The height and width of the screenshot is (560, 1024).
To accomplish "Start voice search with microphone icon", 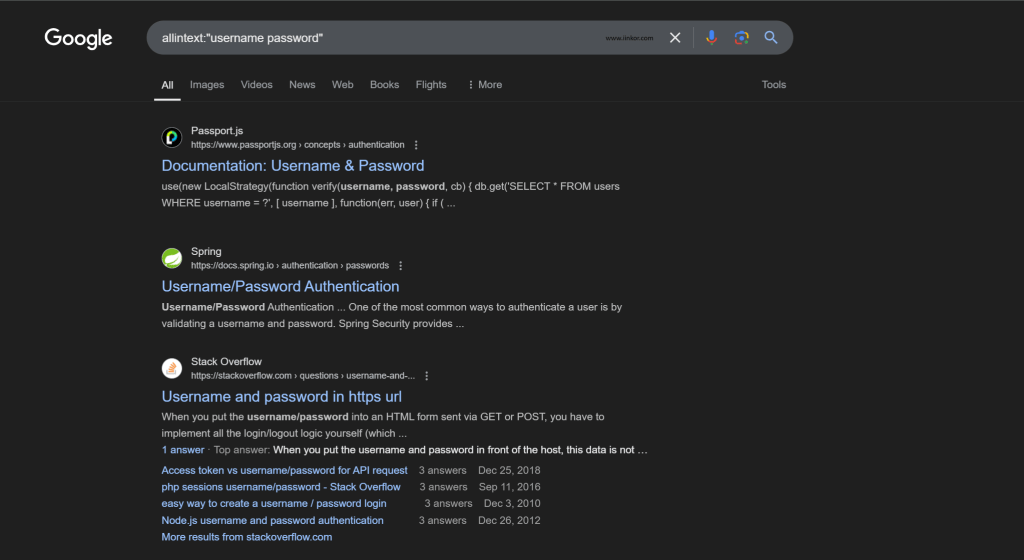I will (x=711, y=38).
